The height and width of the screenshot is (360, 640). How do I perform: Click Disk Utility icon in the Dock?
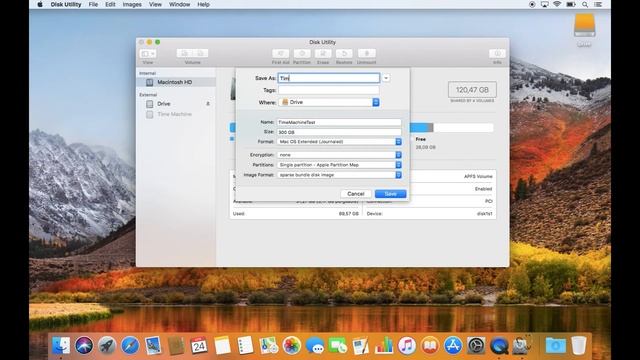522,346
